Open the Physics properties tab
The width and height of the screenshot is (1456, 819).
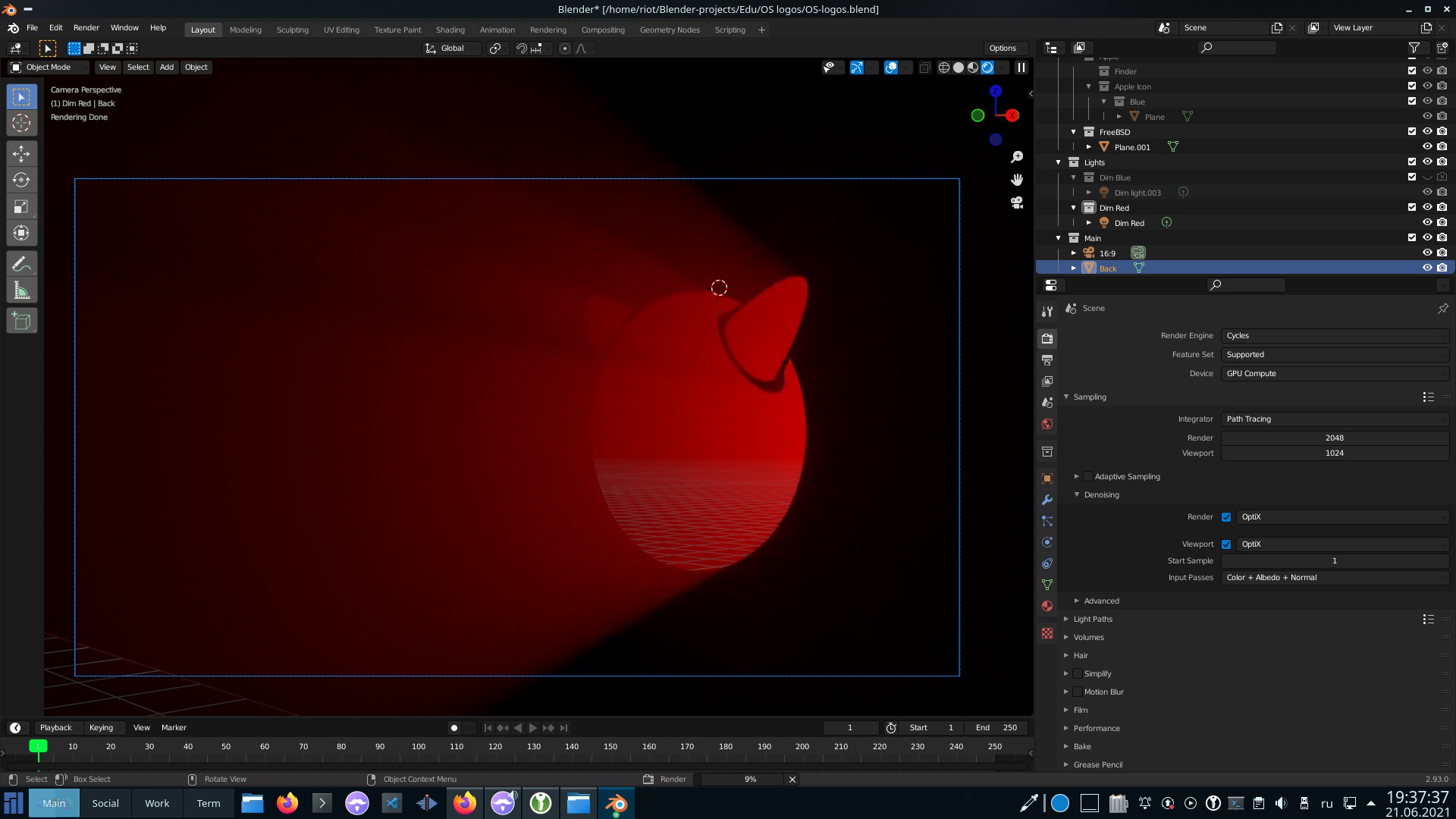pyautogui.click(x=1047, y=542)
